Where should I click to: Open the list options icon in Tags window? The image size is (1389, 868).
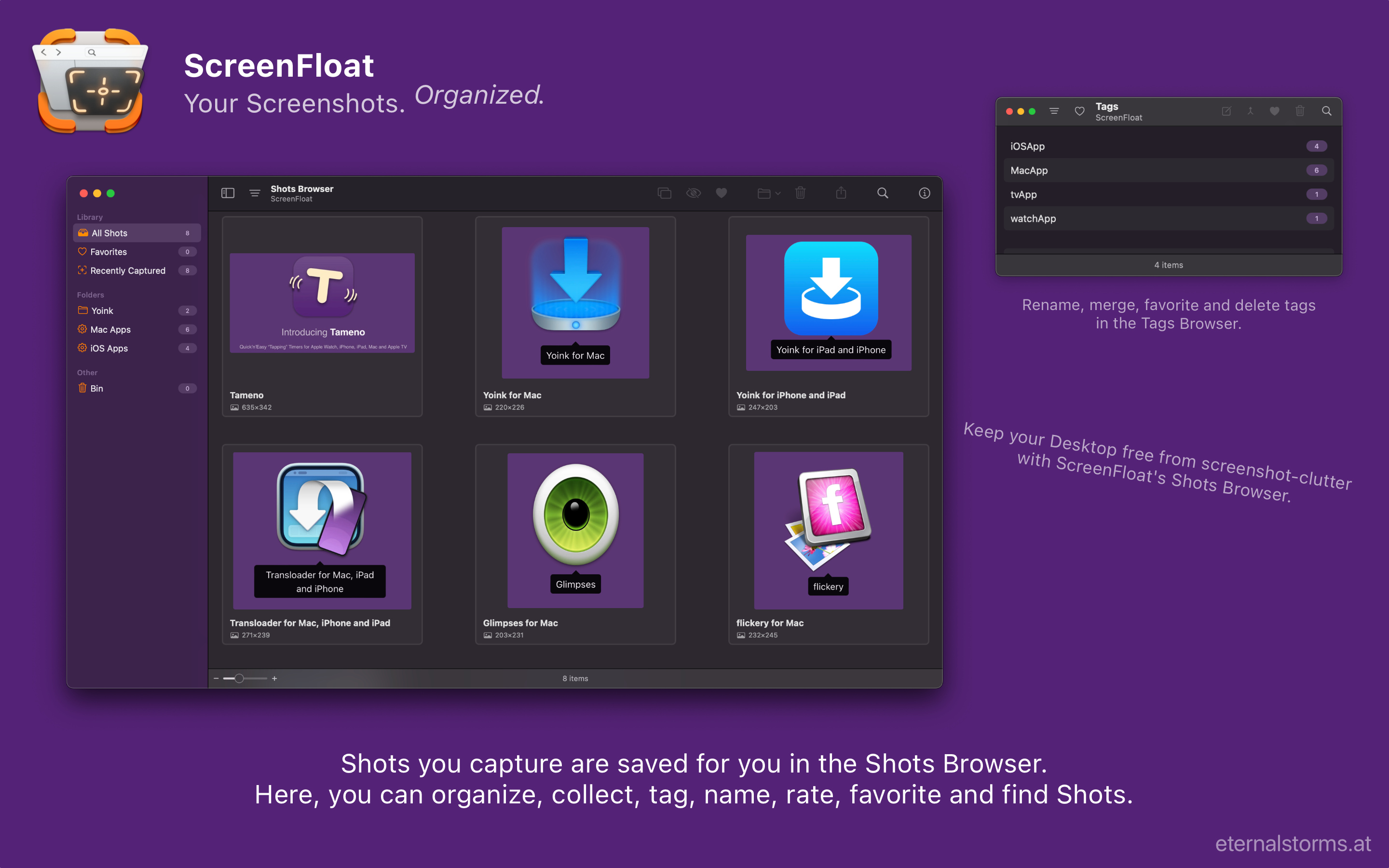[1054, 111]
